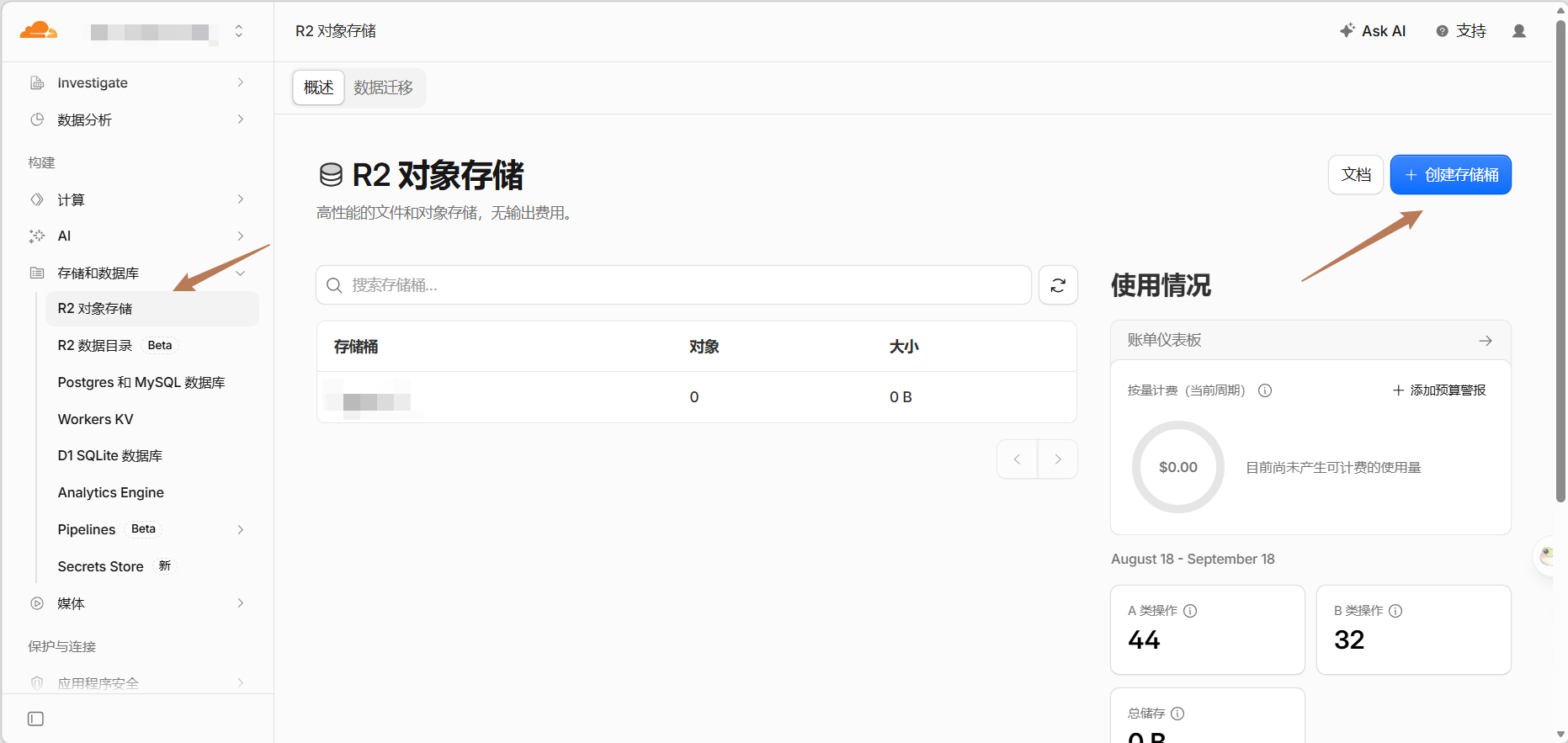The height and width of the screenshot is (743, 1568).
Task: Click the 搜索存储桶 search field
Action: point(673,285)
